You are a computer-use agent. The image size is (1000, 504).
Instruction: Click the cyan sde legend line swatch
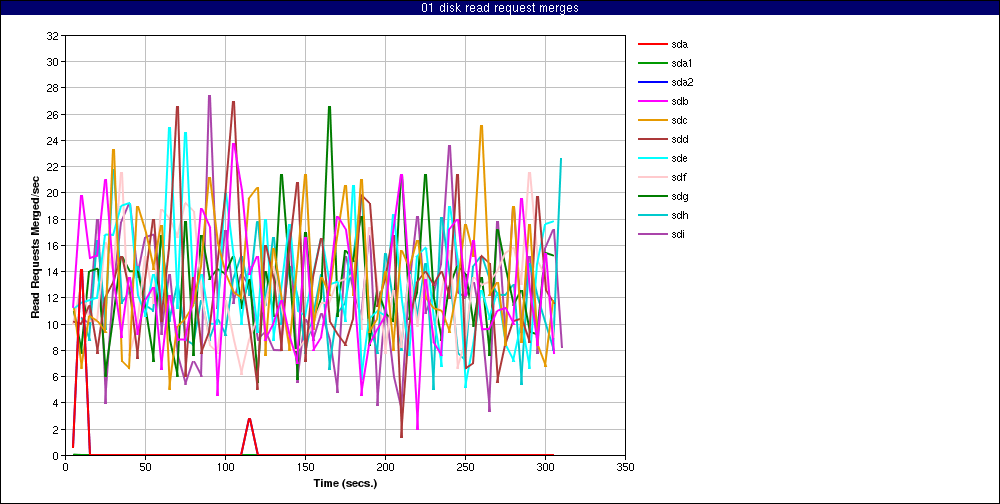tap(651, 158)
